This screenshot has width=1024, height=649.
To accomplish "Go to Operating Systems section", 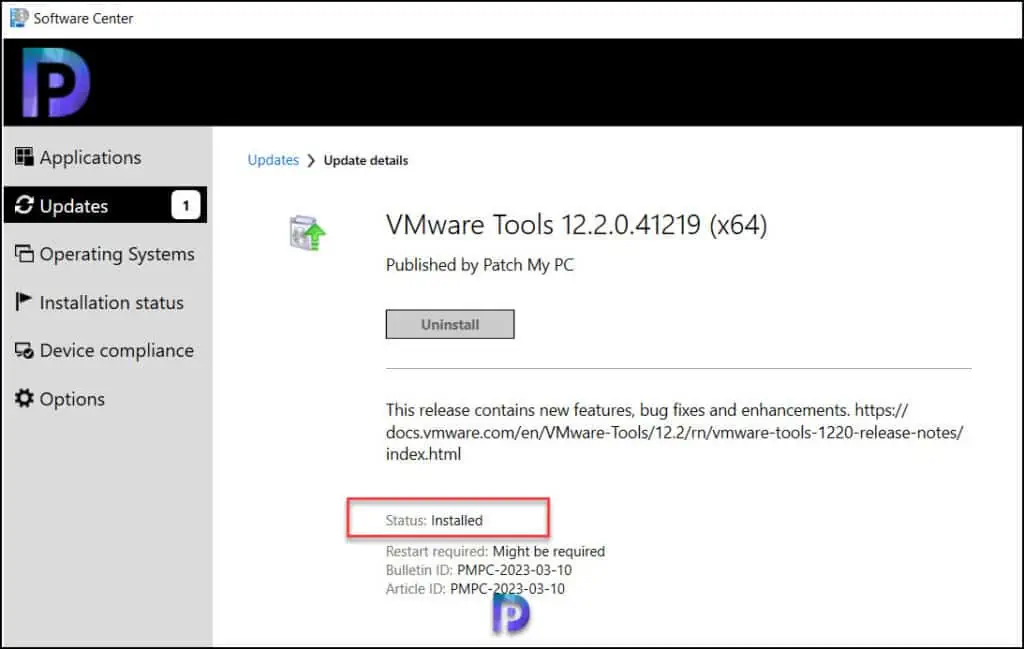I will [x=105, y=253].
